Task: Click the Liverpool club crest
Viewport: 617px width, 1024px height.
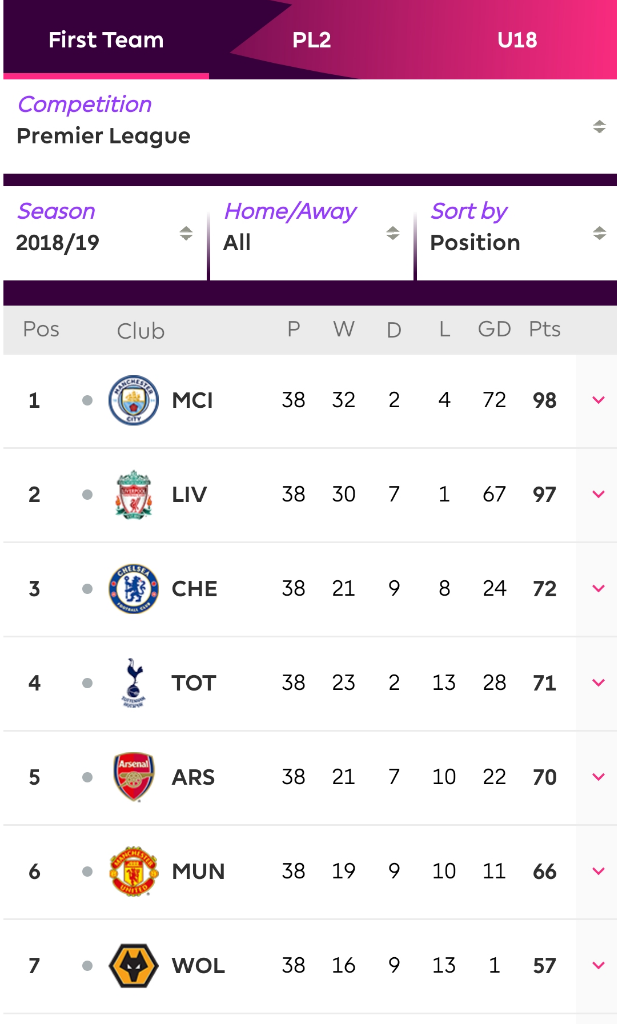Action: pos(133,495)
